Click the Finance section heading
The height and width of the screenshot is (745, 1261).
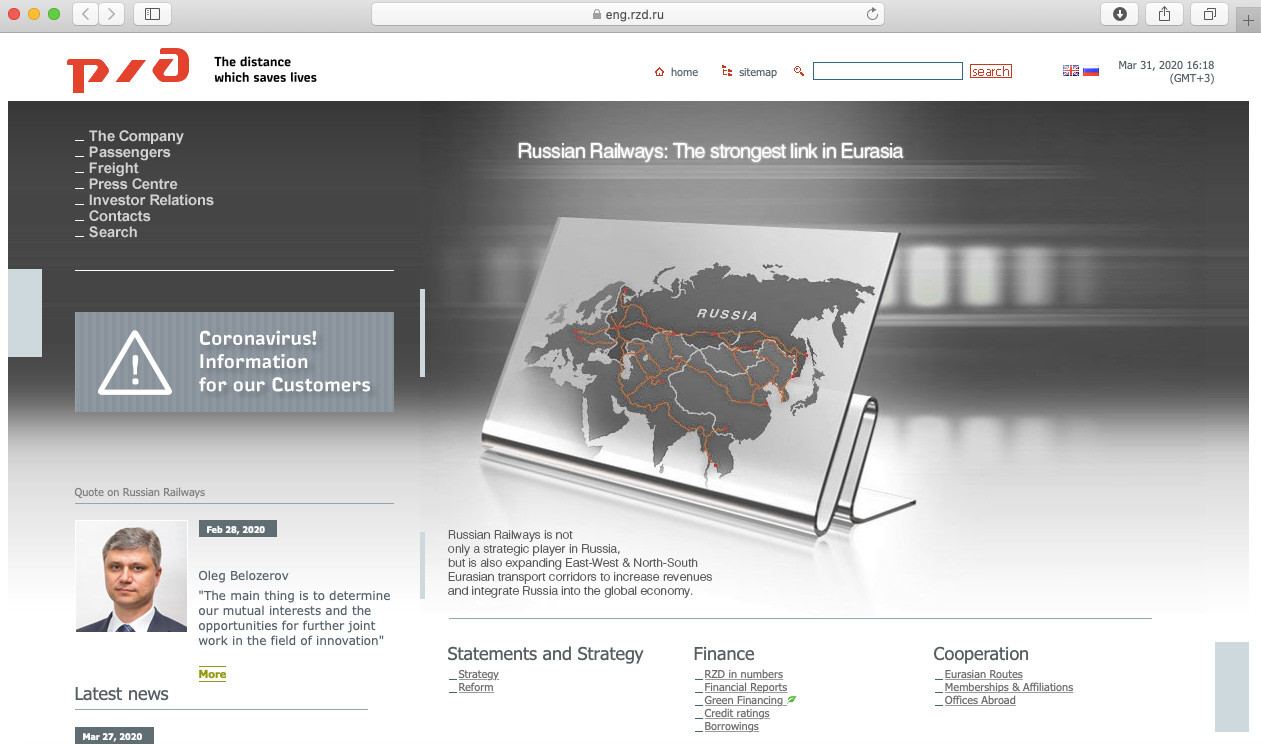tap(723, 654)
